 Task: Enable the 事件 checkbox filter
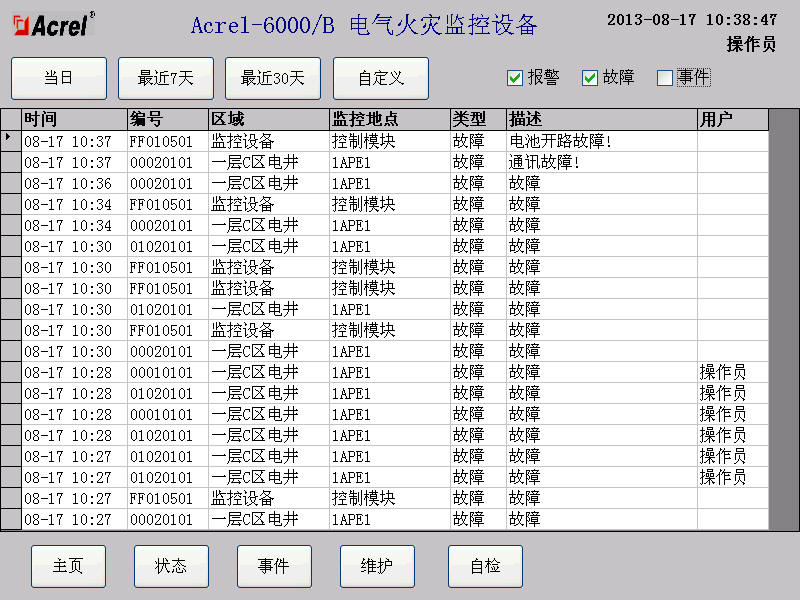coord(665,78)
